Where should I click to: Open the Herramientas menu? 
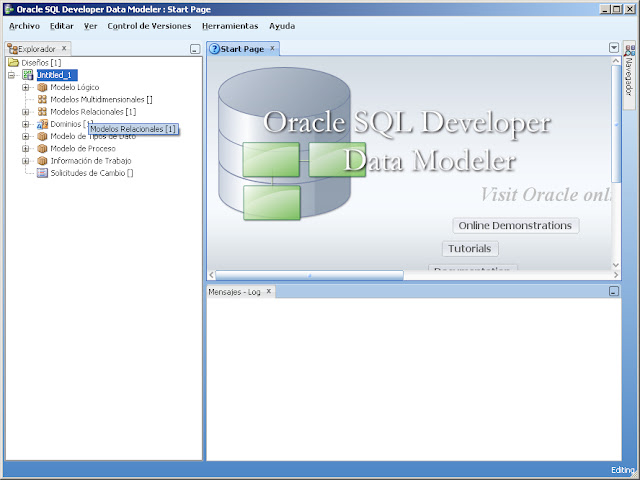click(230, 26)
